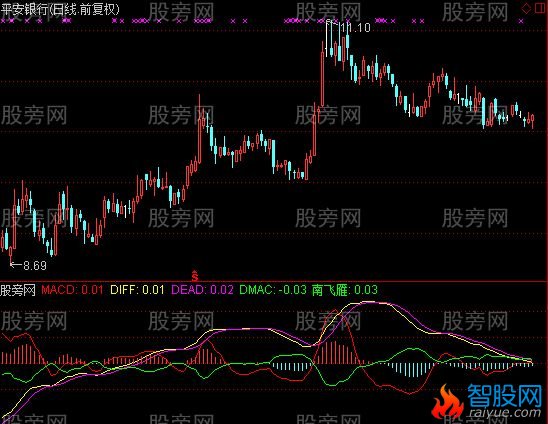548x424 pixels.
Task: Click the DMAC: -0.03 readout
Action: (x=273, y=290)
